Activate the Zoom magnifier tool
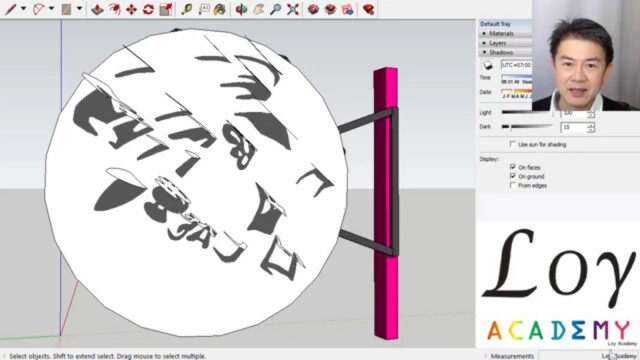 click(276, 9)
